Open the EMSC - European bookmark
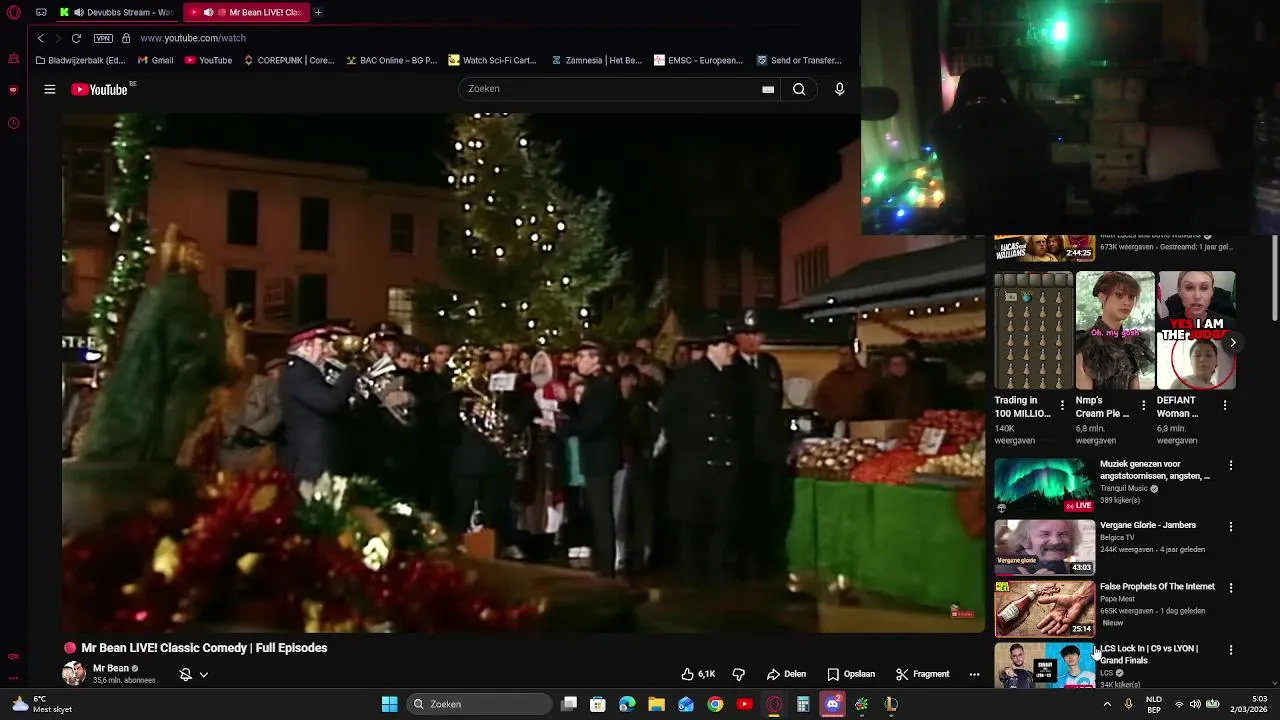Viewport: 1280px width, 720px height. click(698, 60)
